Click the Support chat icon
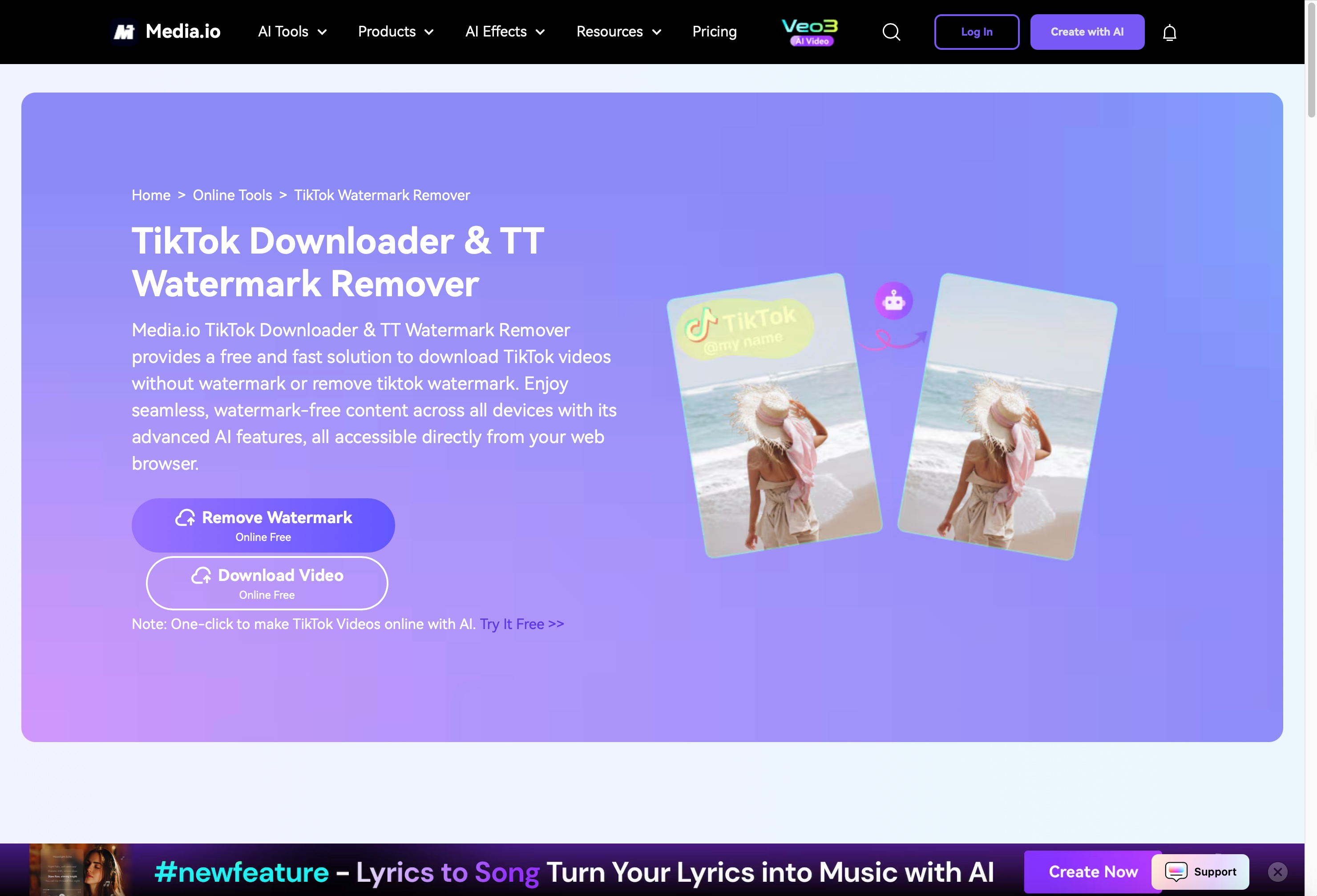Viewport: 1317px width, 896px height. tap(1176, 872)
